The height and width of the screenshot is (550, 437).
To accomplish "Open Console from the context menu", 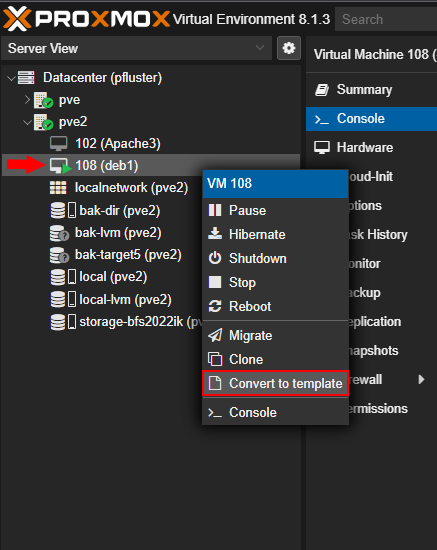I will [275, 412].
